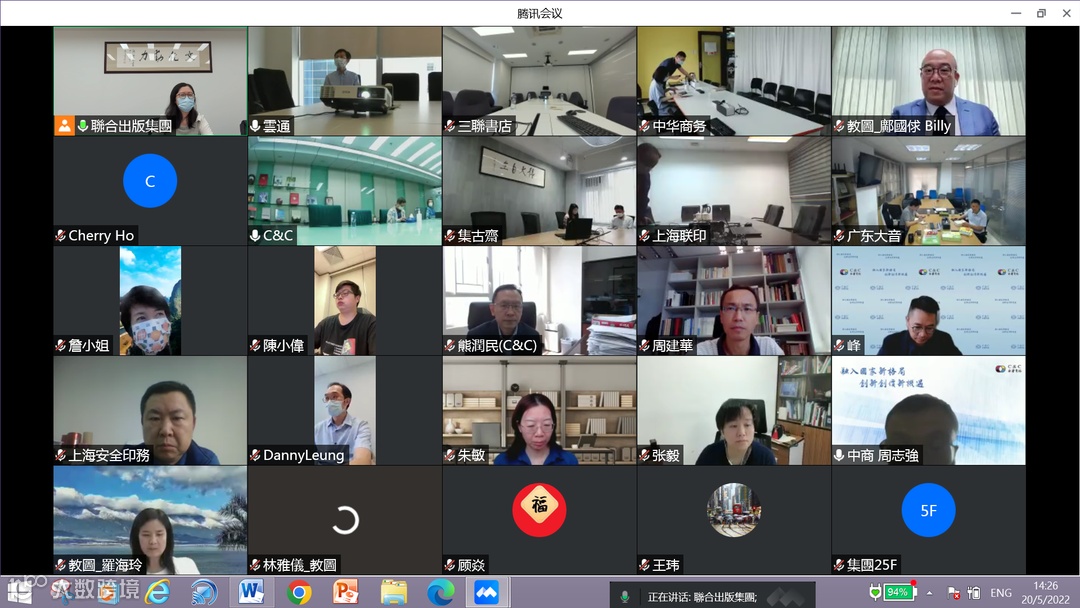Click the 正在讲话 speaking status bar

click(x=712, y=596)
